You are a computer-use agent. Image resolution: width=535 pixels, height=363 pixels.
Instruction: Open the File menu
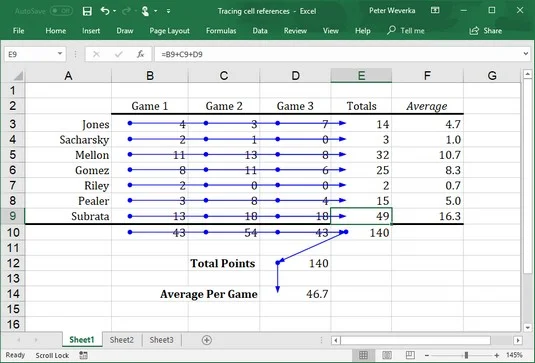pyautogui.click(x=18, y=31)
